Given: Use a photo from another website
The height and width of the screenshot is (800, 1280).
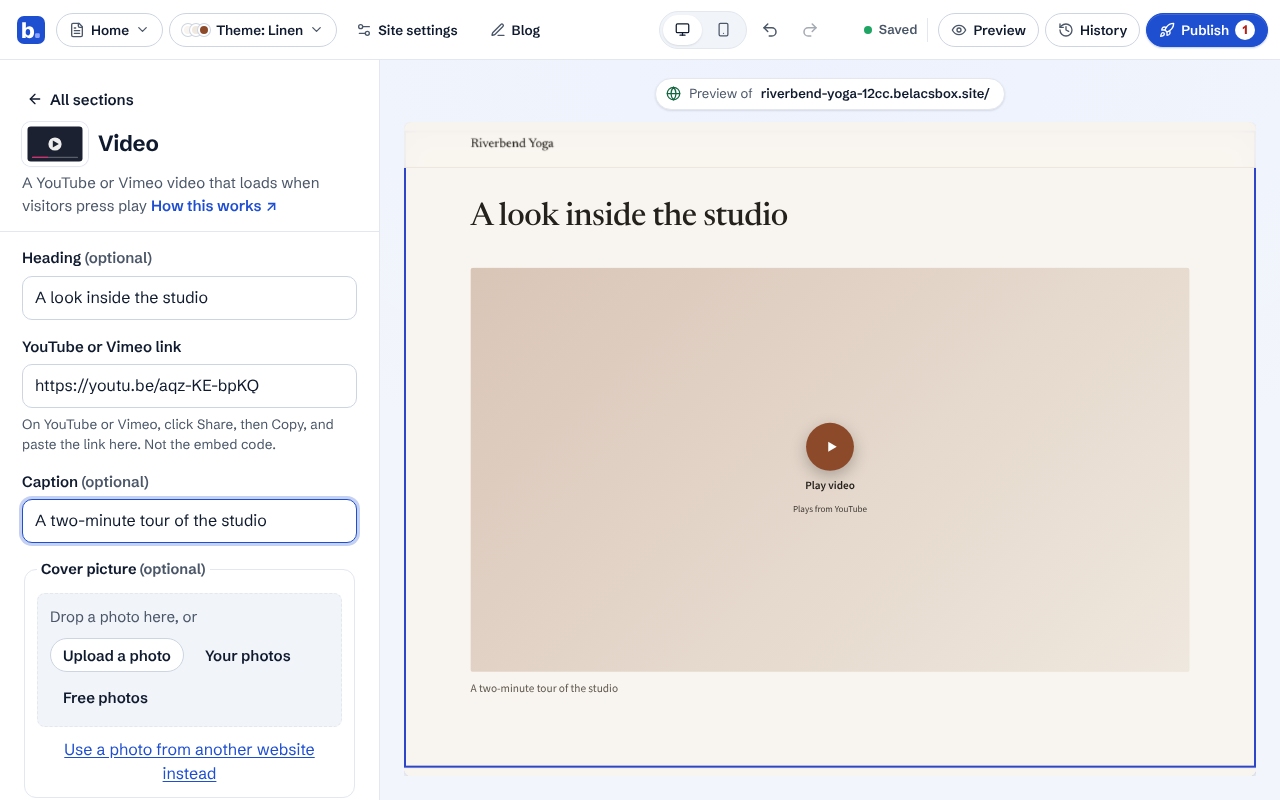Looking at the screenshot, I should point(189,762).
